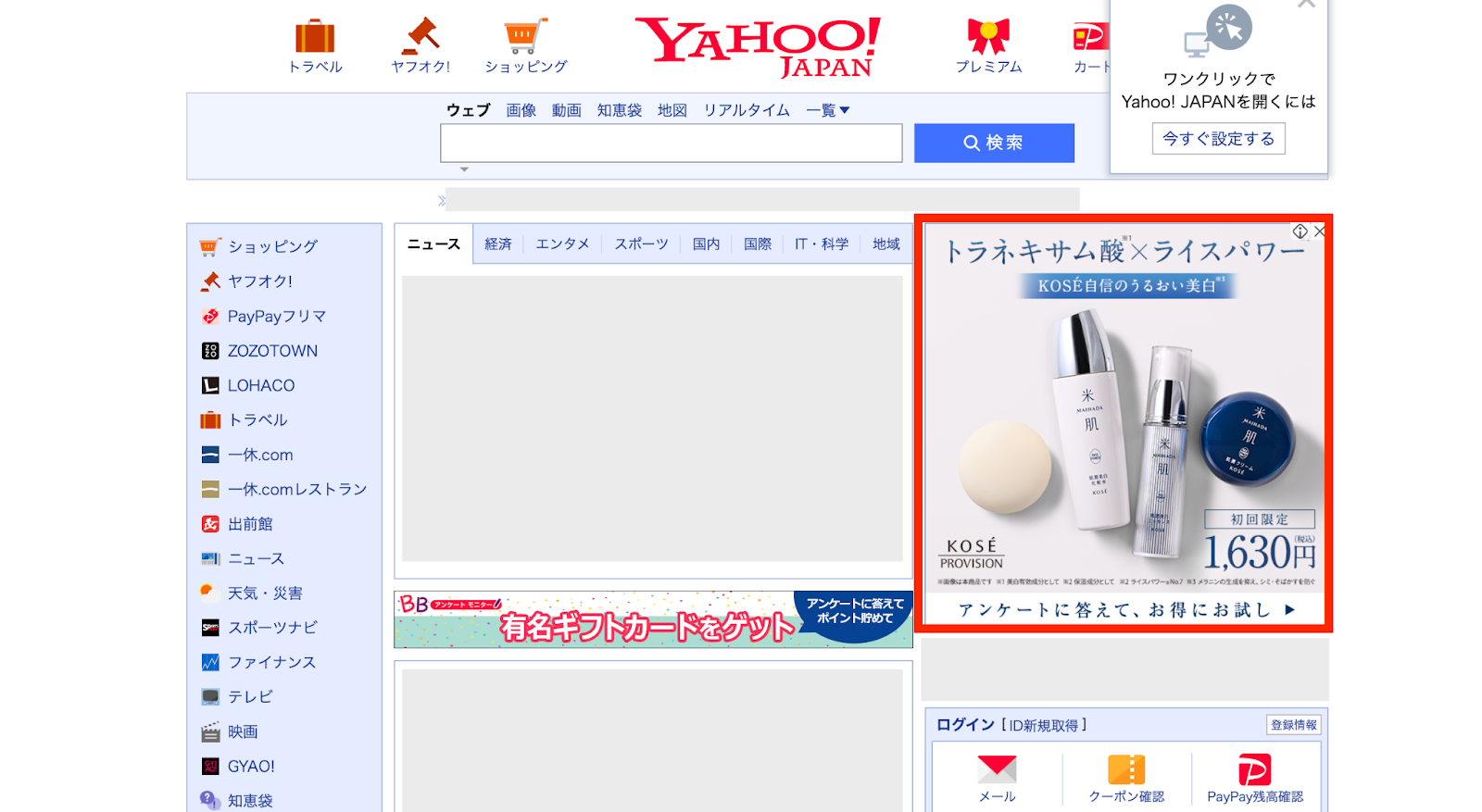Click into the web search input field
This screenshot has height=812, width=1482.
[671, 143]
